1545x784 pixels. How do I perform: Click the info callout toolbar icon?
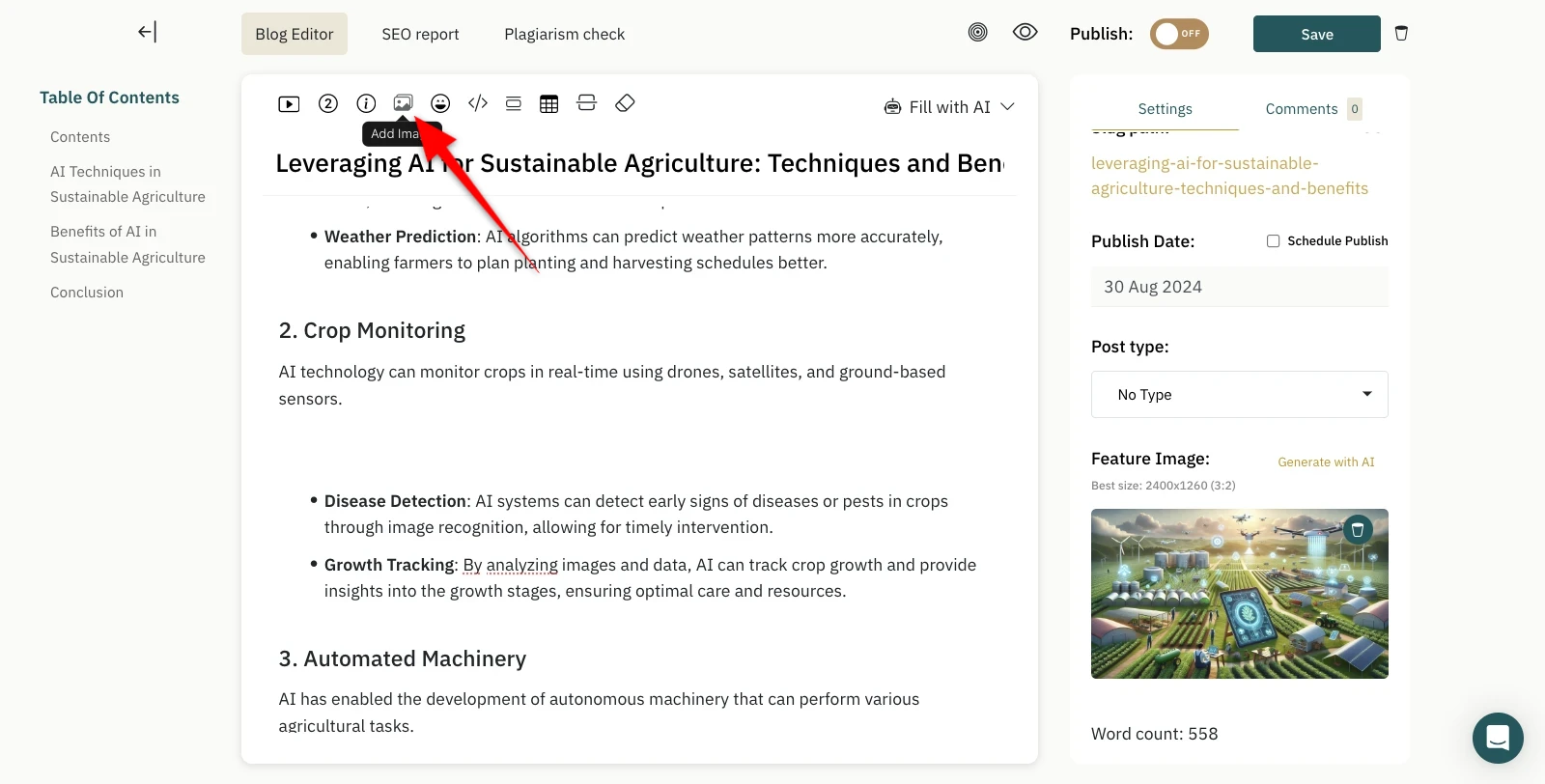coord(366,103)
